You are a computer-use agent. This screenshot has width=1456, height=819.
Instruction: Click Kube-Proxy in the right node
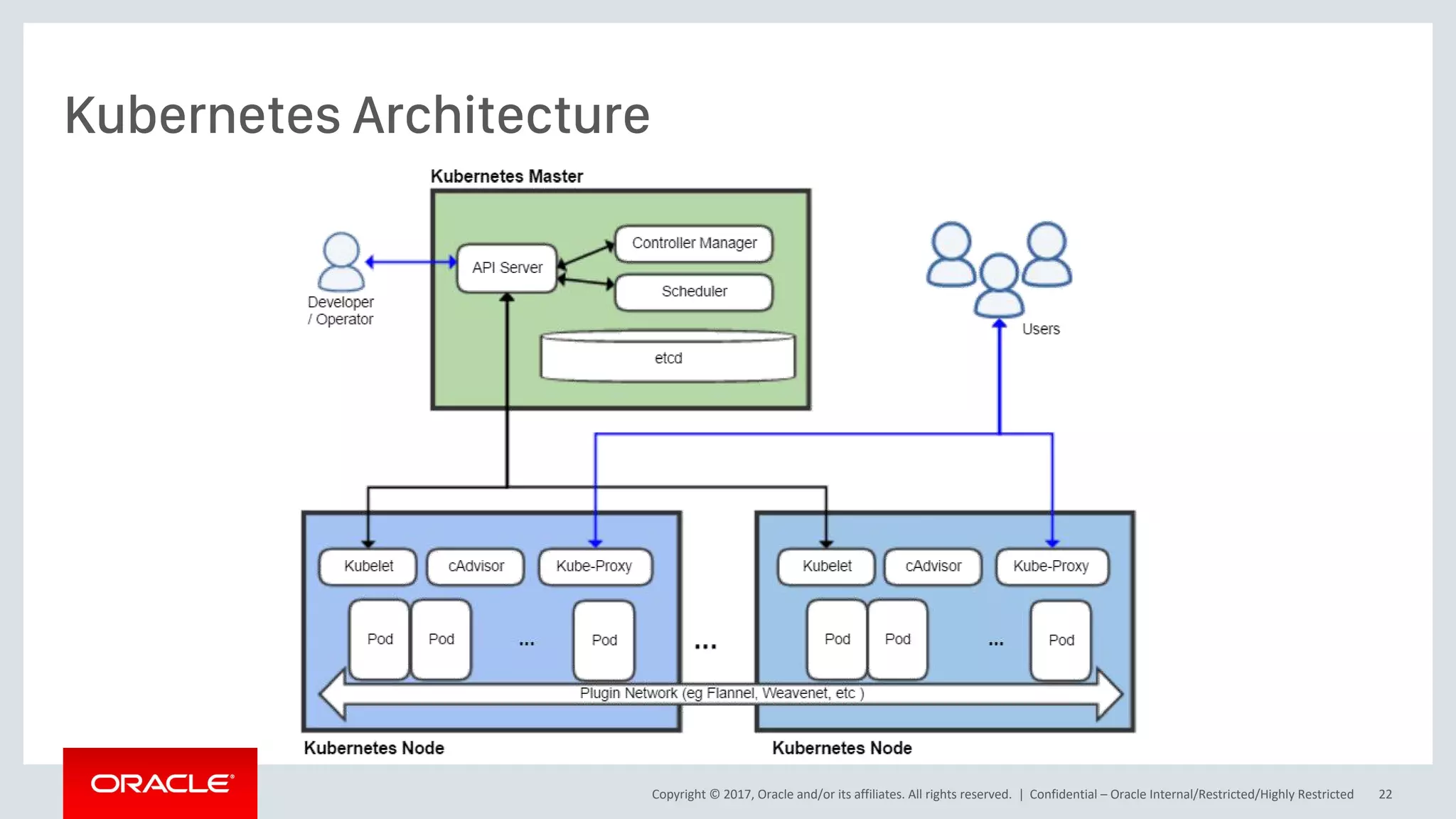[x=1051, y=566]
